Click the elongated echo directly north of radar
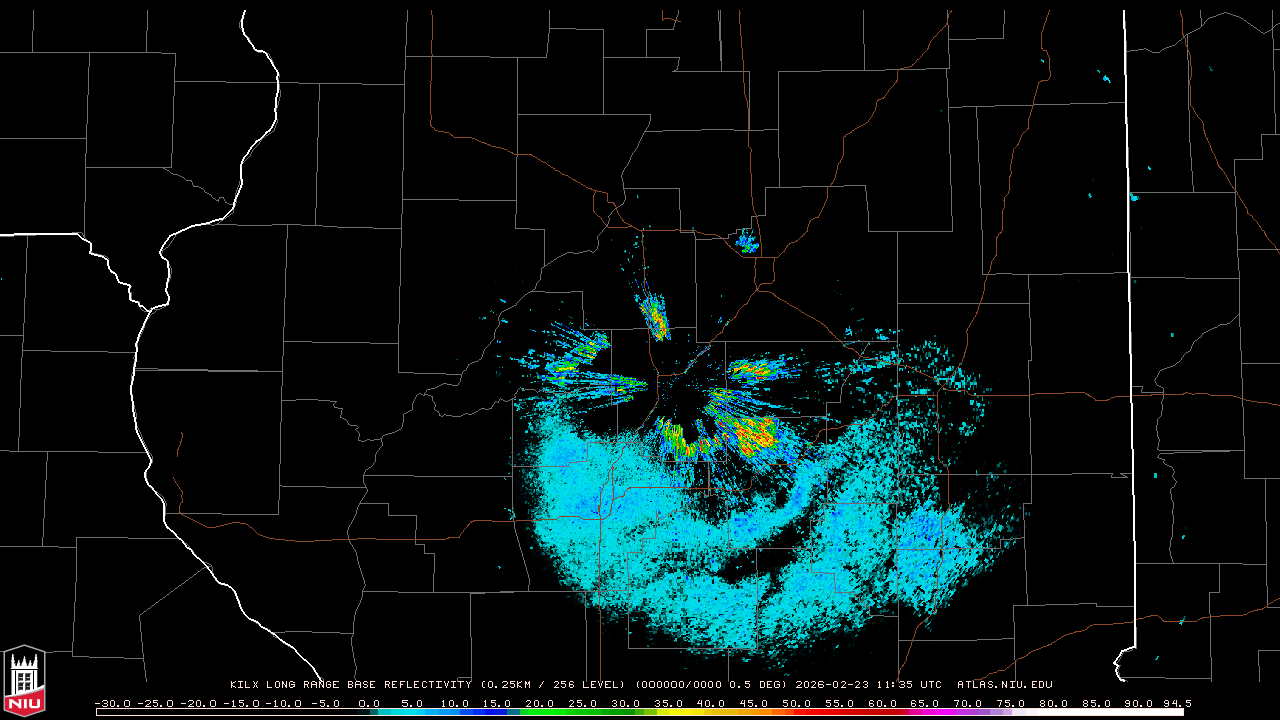The height and width of the screenshot is (720, 1280). pos(655,315)
